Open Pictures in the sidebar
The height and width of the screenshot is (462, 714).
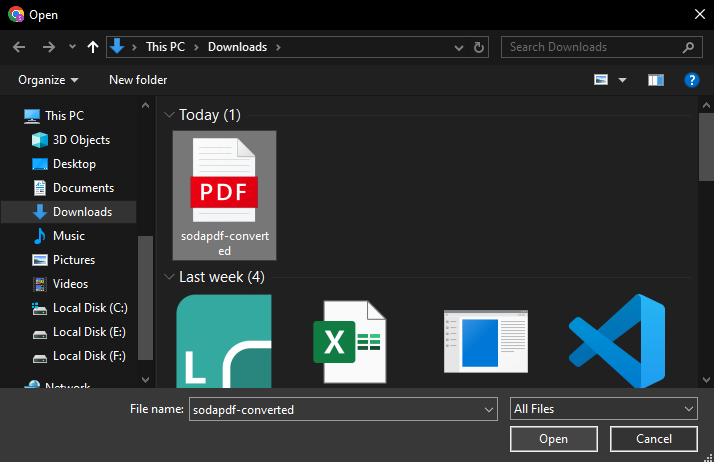click(x=74, y=260)
